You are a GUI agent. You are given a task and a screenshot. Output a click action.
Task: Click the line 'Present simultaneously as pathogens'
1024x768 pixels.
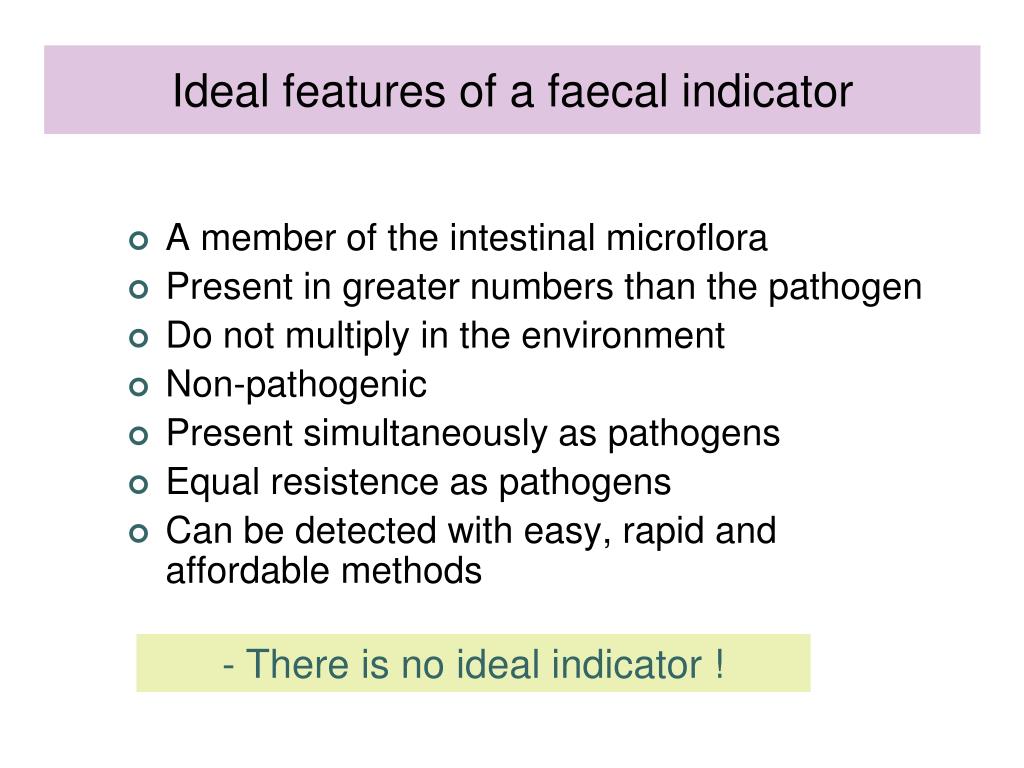pyautogui.click(x=473, y=434)
